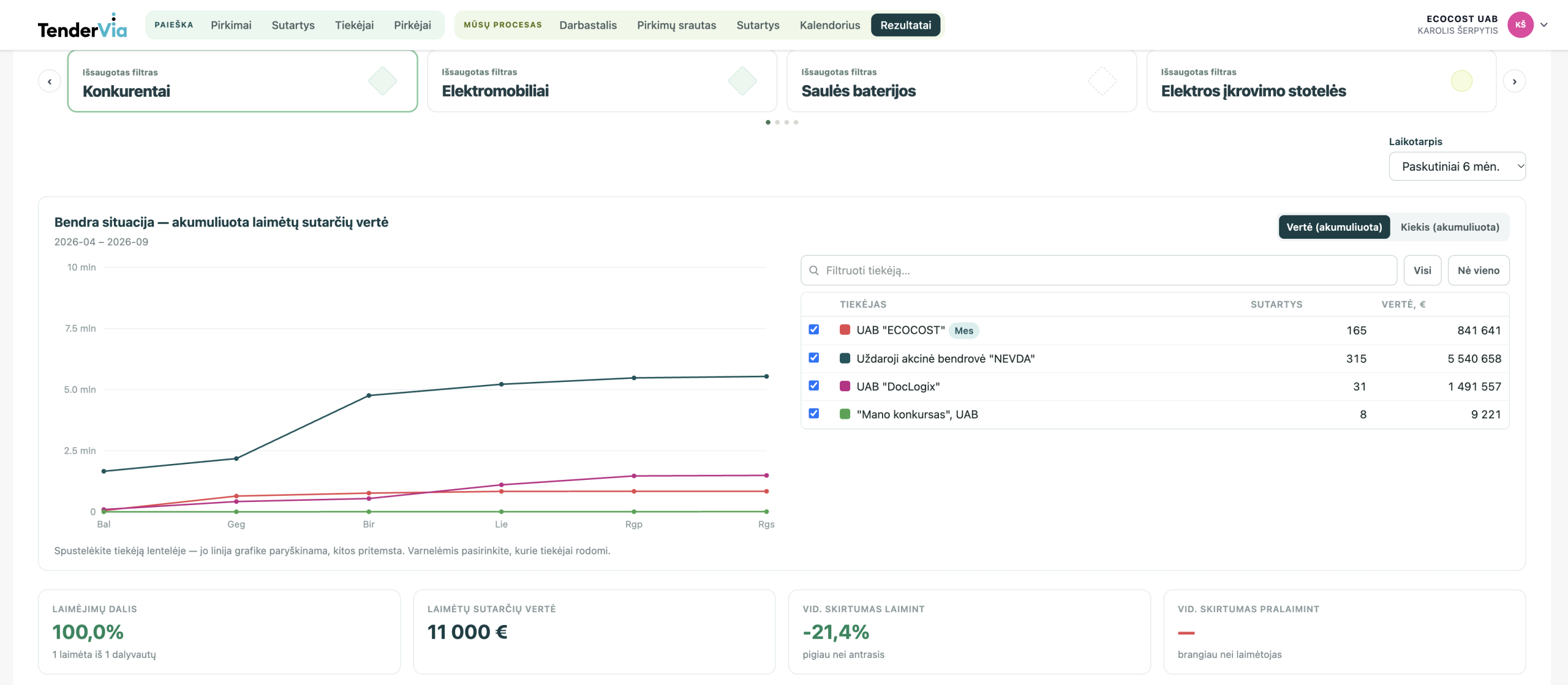The image size is (1568, 685).
Task: Click the Elektromobiliai diamond icon
Action: point(742,81)
